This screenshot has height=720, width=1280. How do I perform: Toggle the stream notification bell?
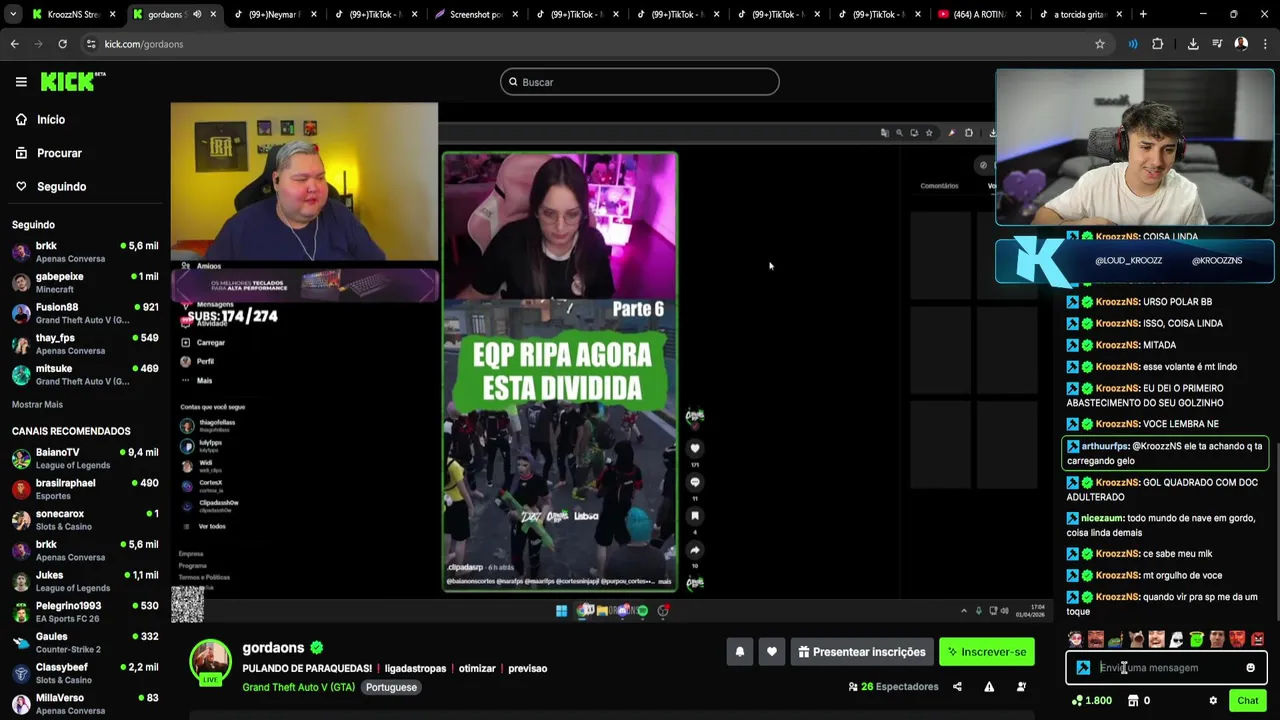[740, 652]
